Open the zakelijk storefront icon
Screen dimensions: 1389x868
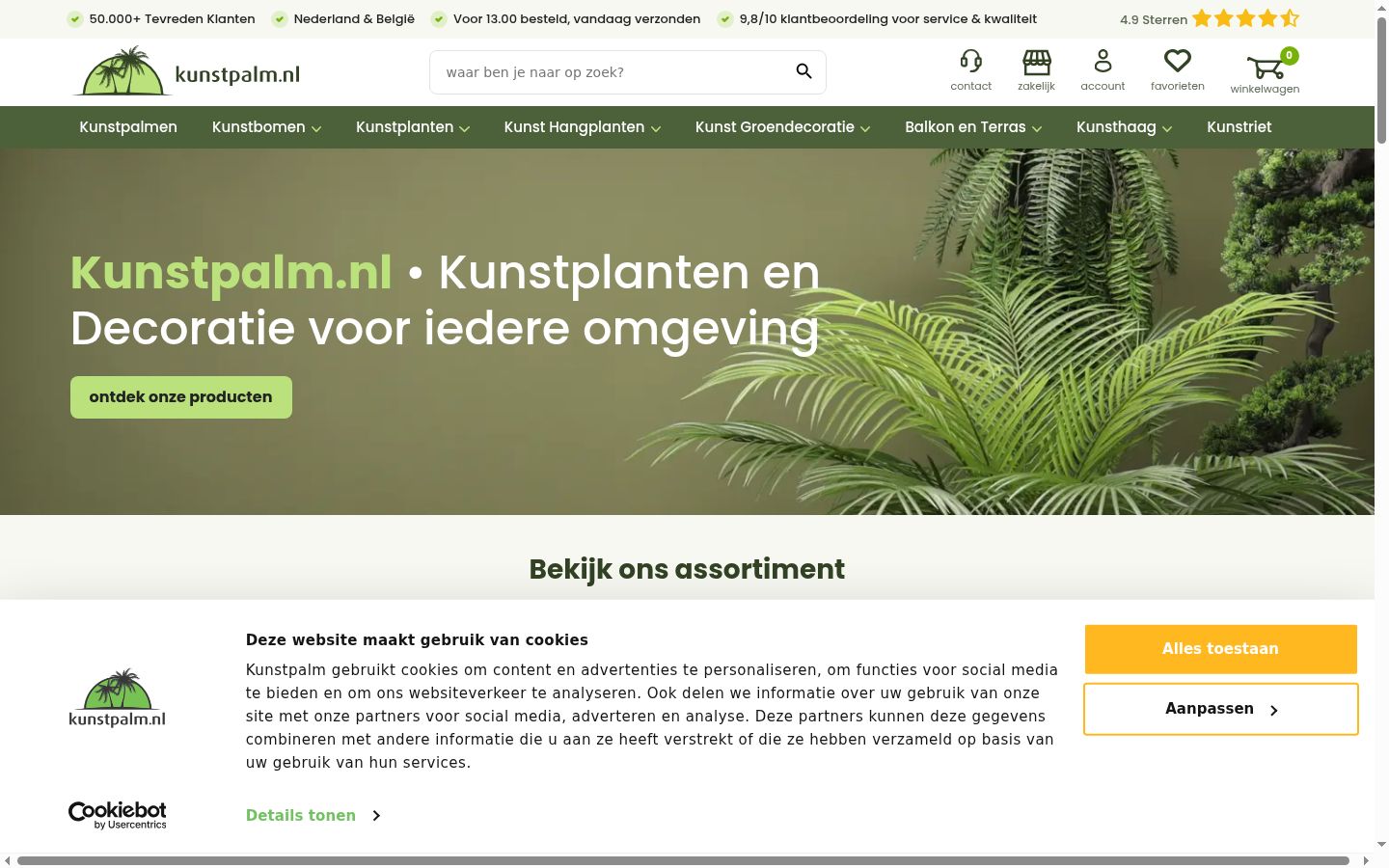click(x=1036, y=62)
